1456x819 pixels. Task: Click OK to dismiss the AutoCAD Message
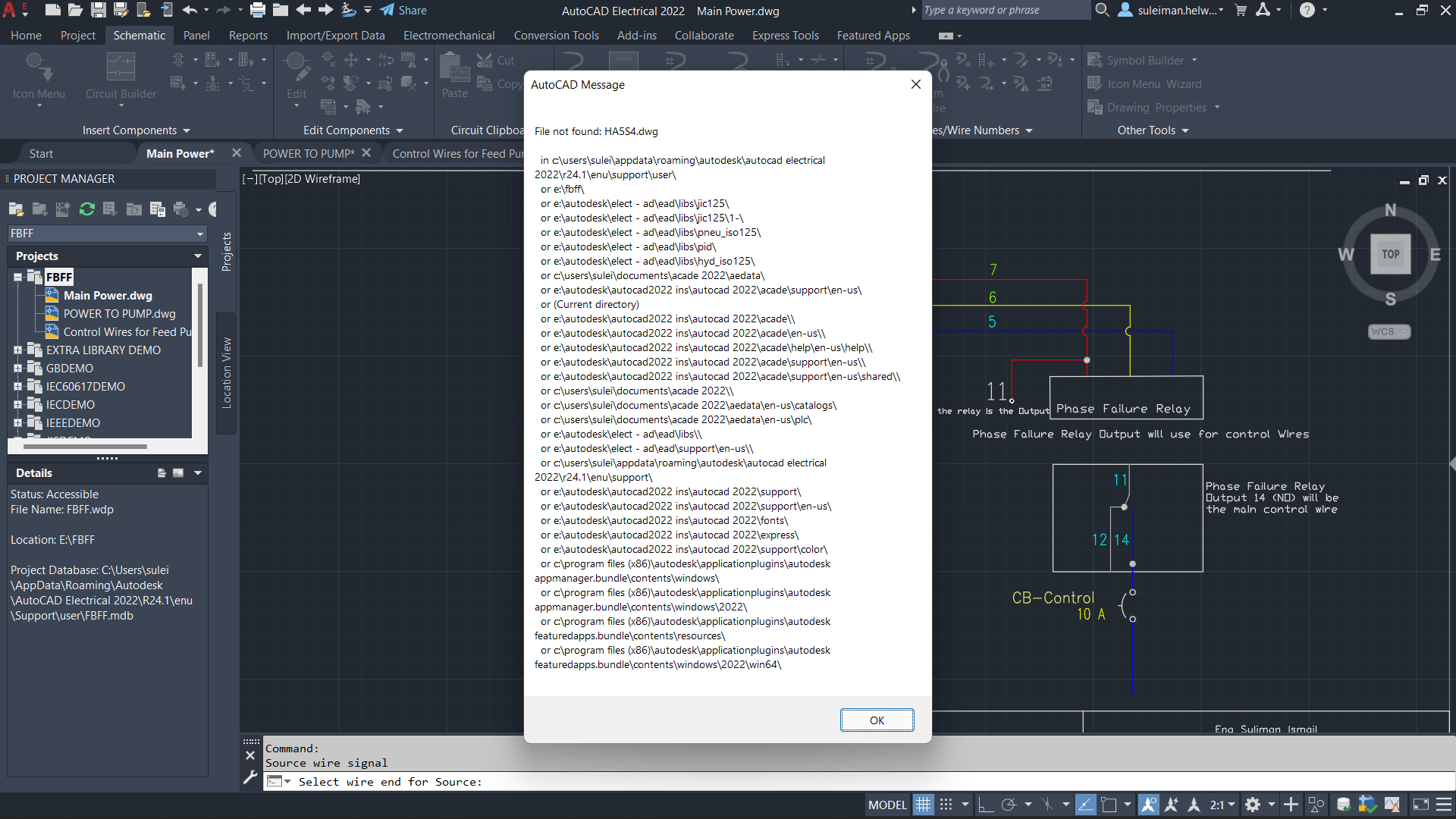point(877,720)
